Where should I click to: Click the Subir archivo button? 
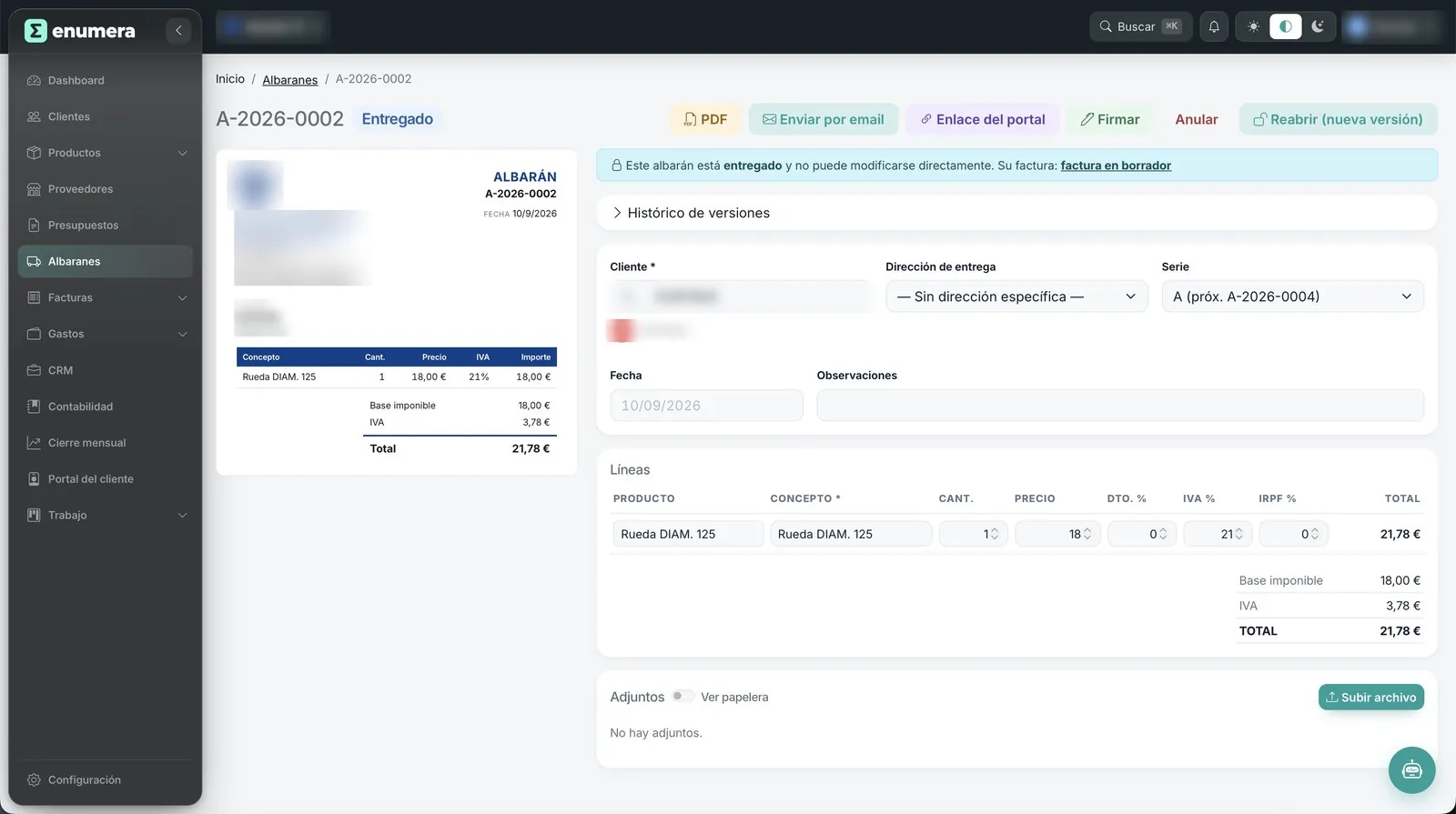pyautogui.click(x=1371, y=698)
